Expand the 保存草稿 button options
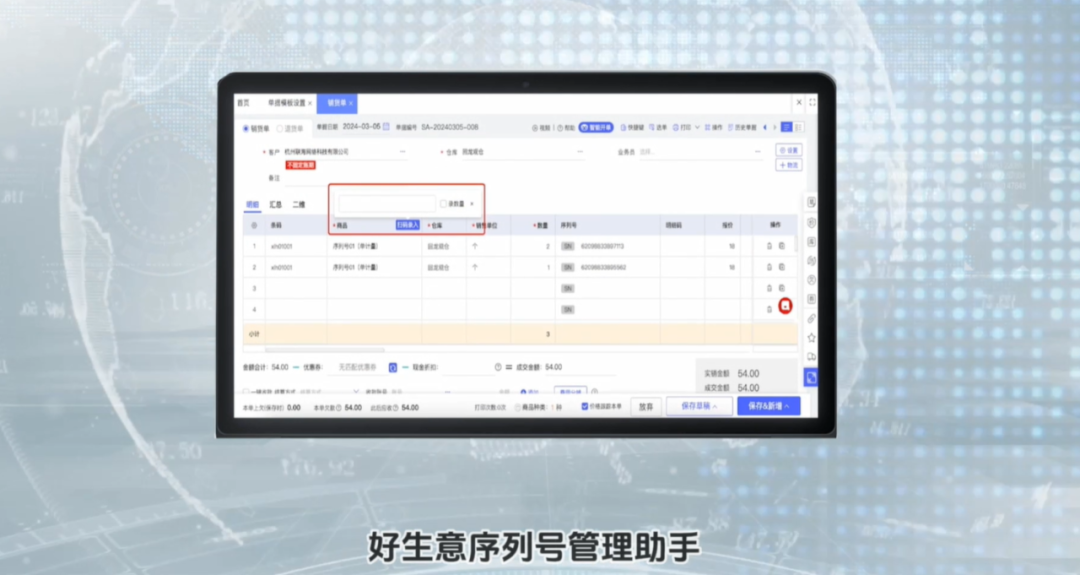1080x575 pixels. pyautogui.click(x=714, y=407)
